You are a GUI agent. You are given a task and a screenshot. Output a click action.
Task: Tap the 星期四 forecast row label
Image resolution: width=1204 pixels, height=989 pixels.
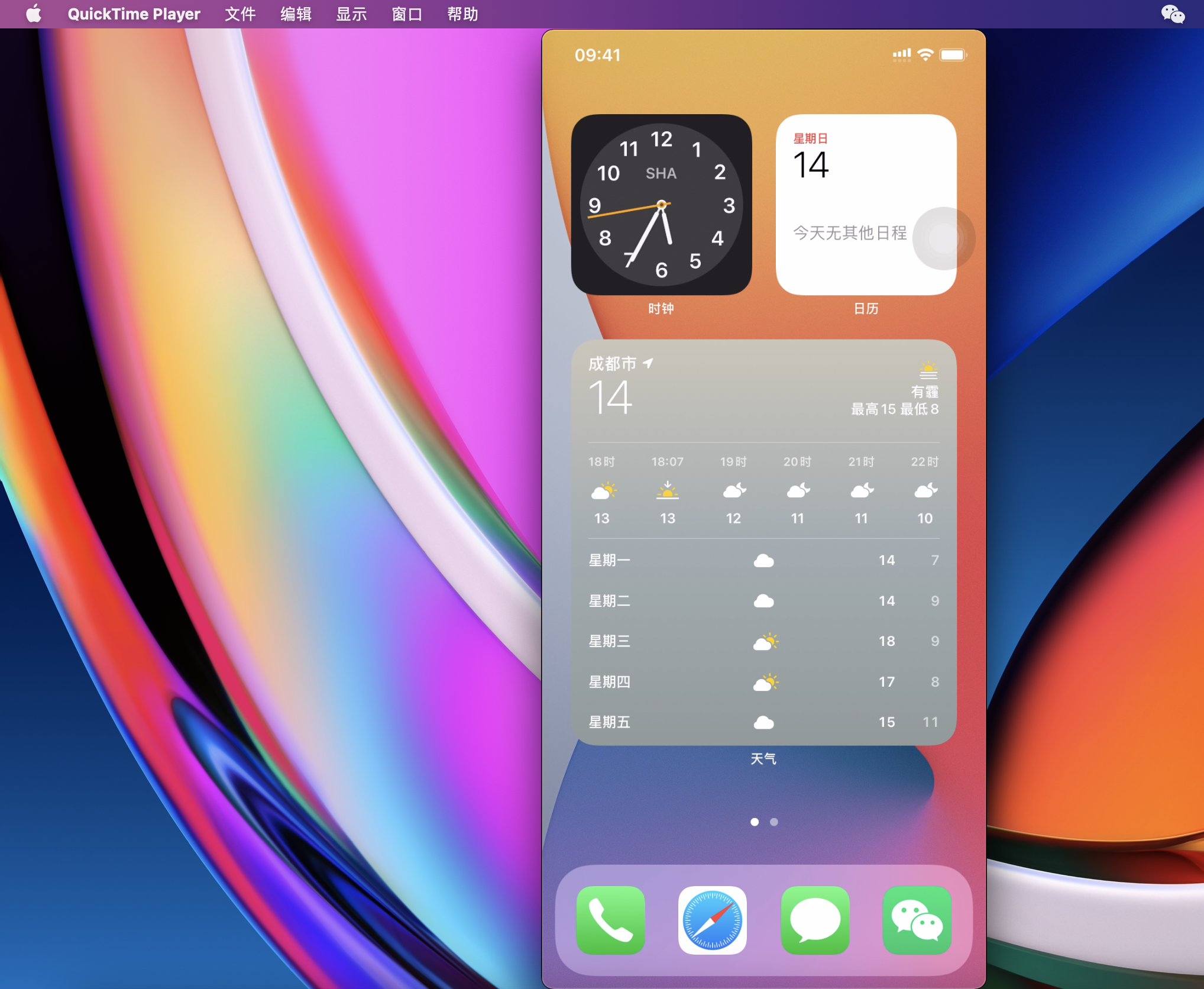point(609,682)
